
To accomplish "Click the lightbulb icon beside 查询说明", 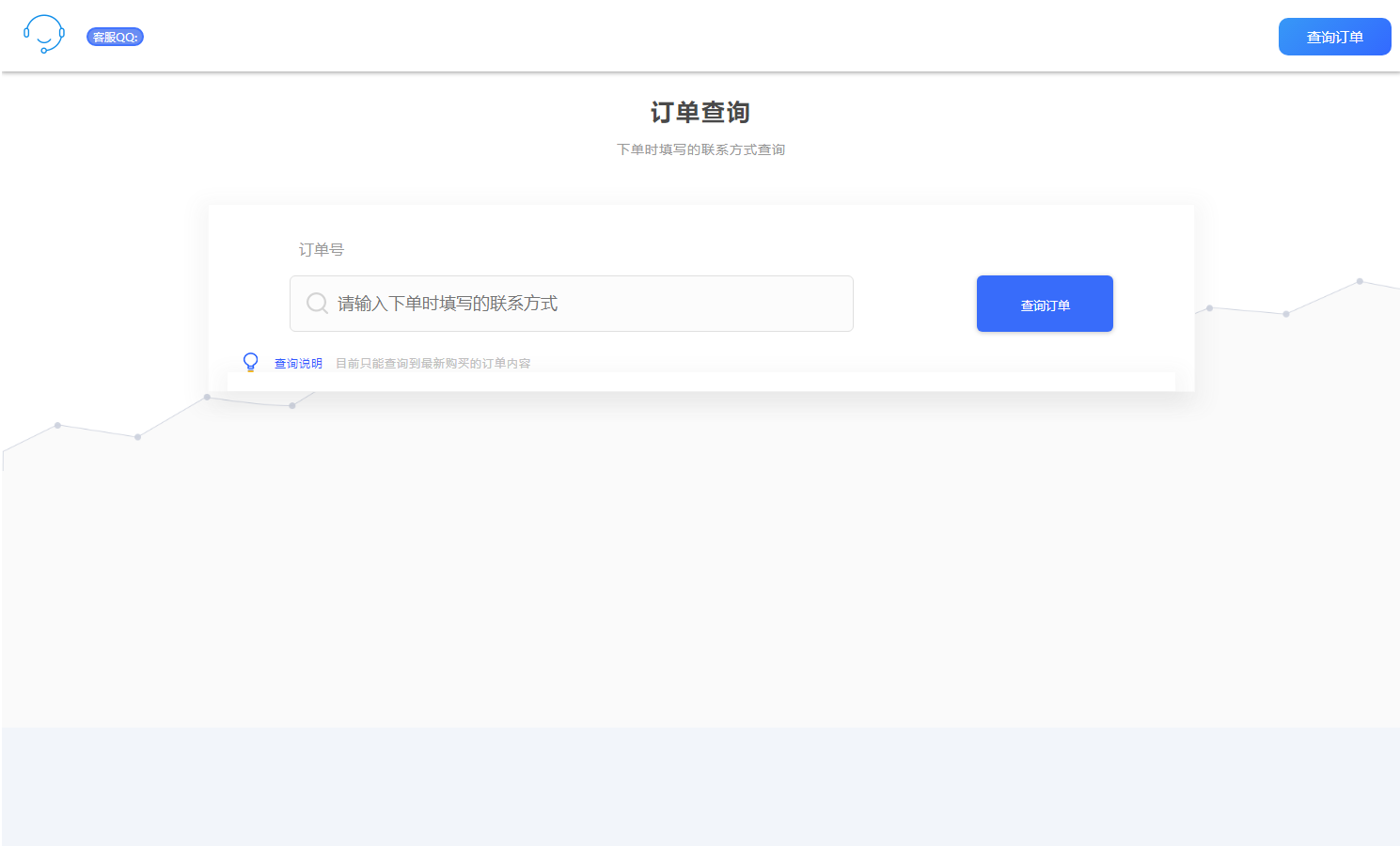I will pos(250,362).
